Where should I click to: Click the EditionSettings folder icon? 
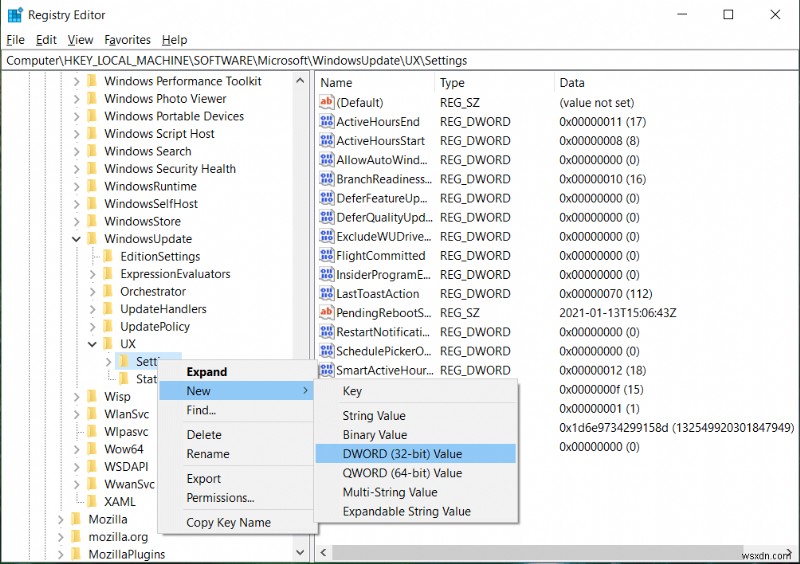coord(108,256)
